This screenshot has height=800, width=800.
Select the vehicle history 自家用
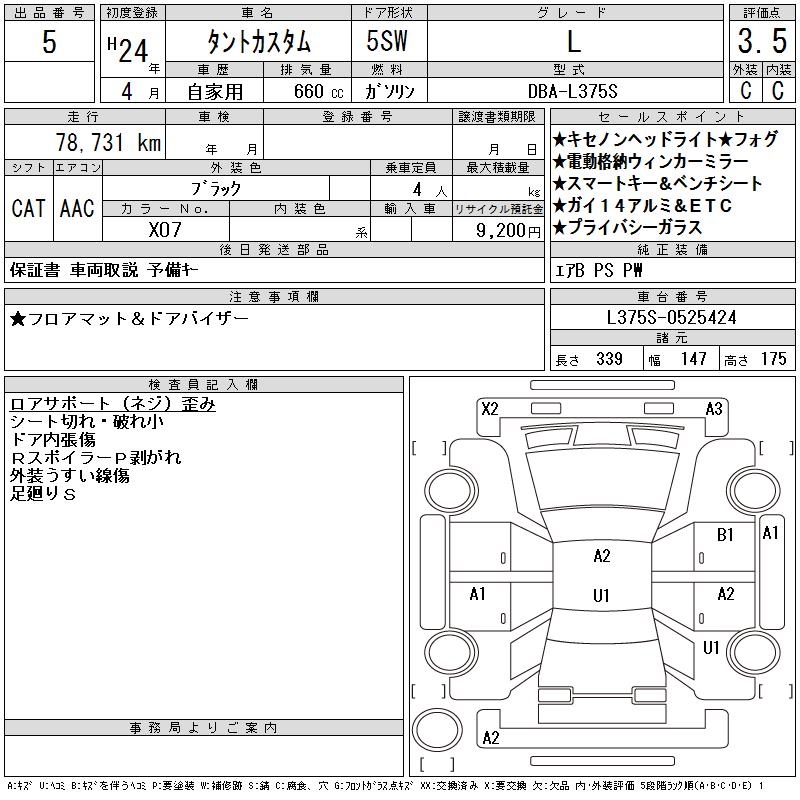(x=215, y=92)
